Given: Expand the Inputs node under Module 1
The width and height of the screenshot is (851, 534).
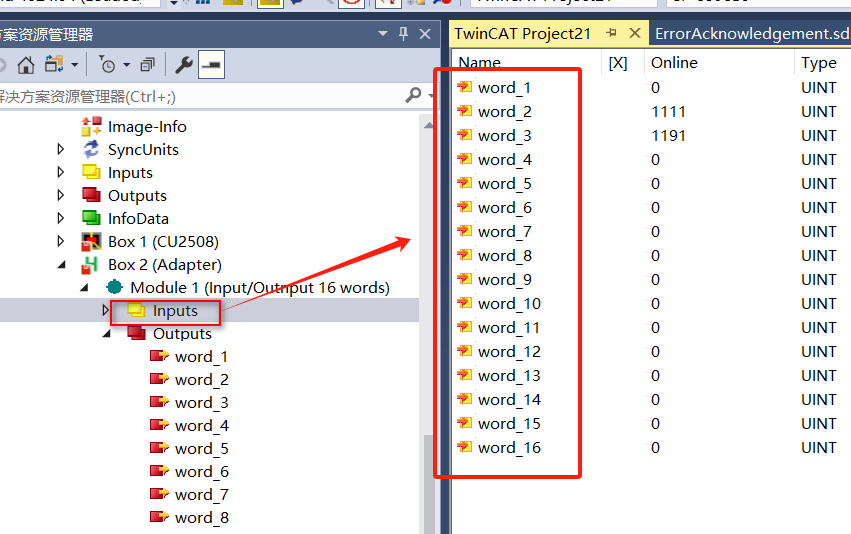Looking at the screenshot, I should coord(107,311).
